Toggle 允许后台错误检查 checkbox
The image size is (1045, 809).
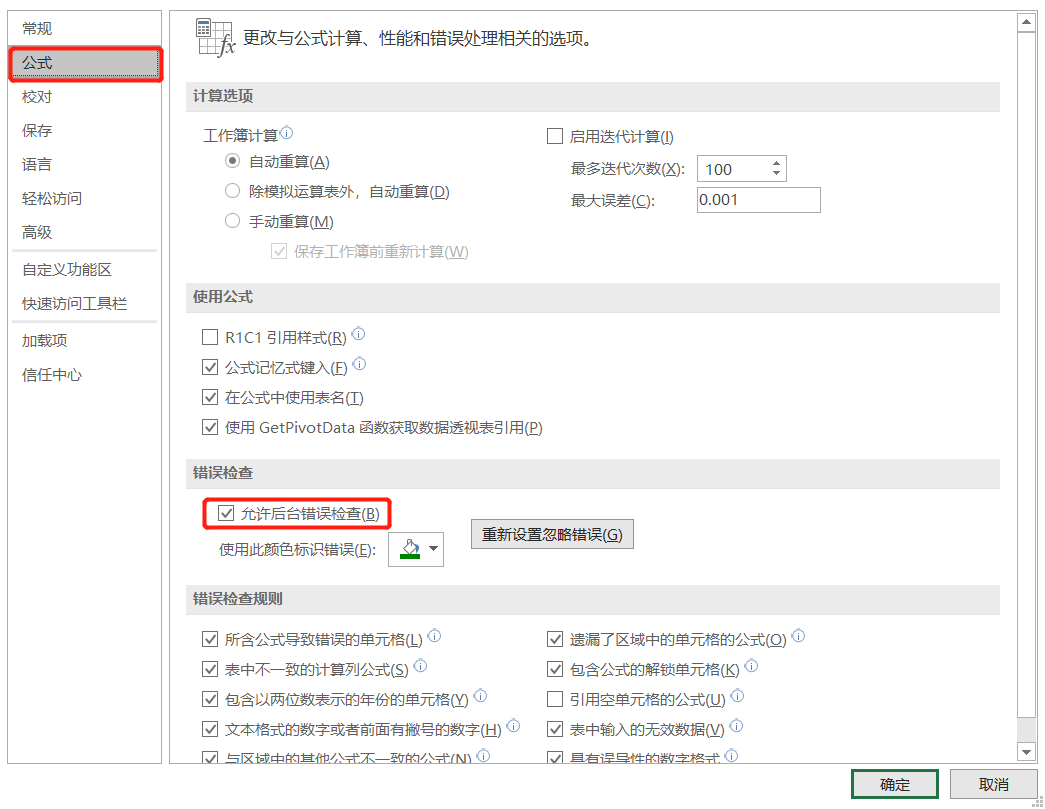pyautogui.click(x=225, y=514)
